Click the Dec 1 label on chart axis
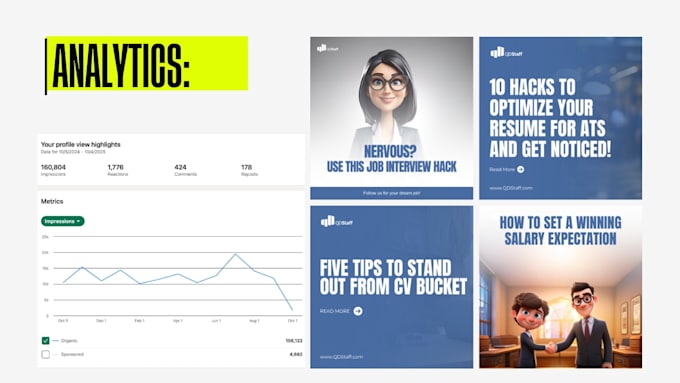The height and width of the screenshot is (383, 680). [x=101, y=321]
